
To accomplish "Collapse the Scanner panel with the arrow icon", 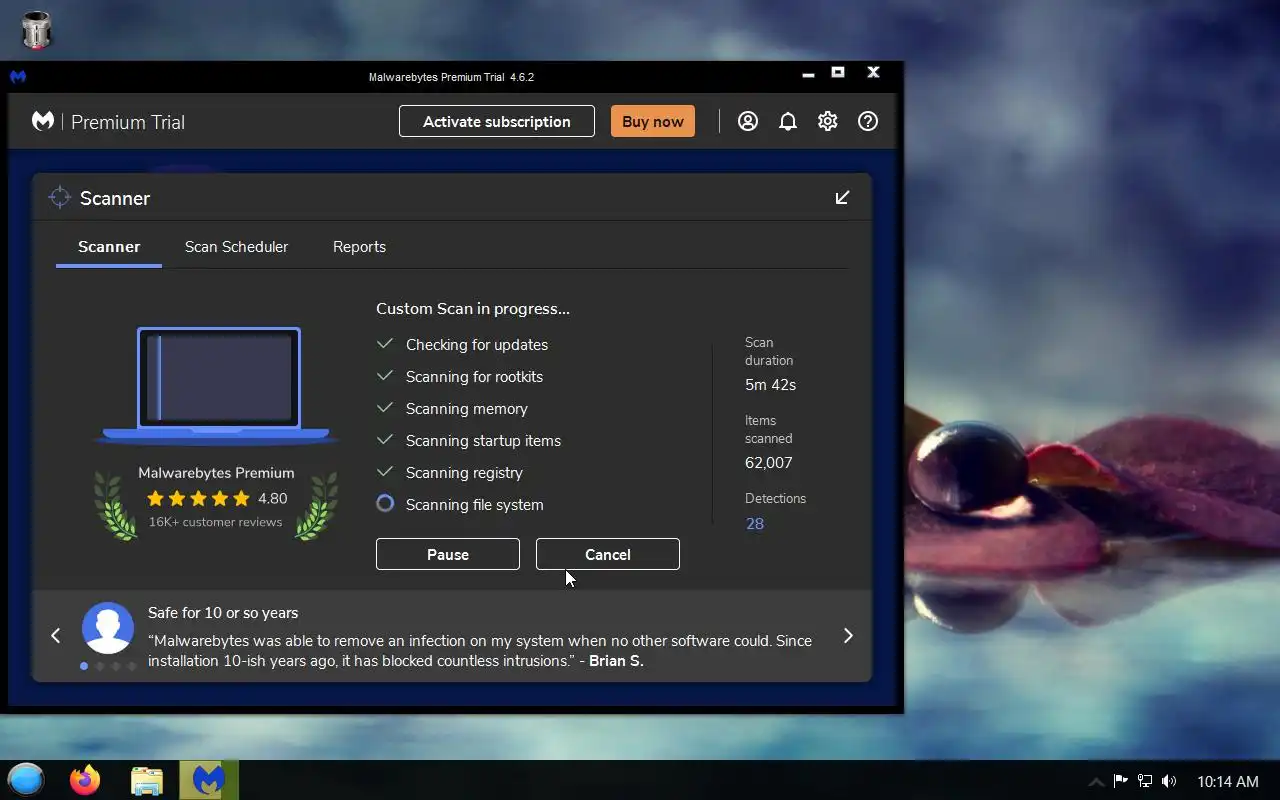I will click(x=842, y=197).
